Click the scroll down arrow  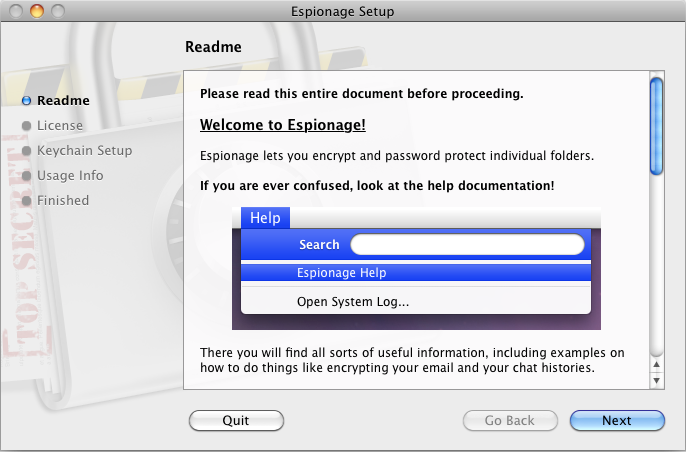[x=656, y=381]
